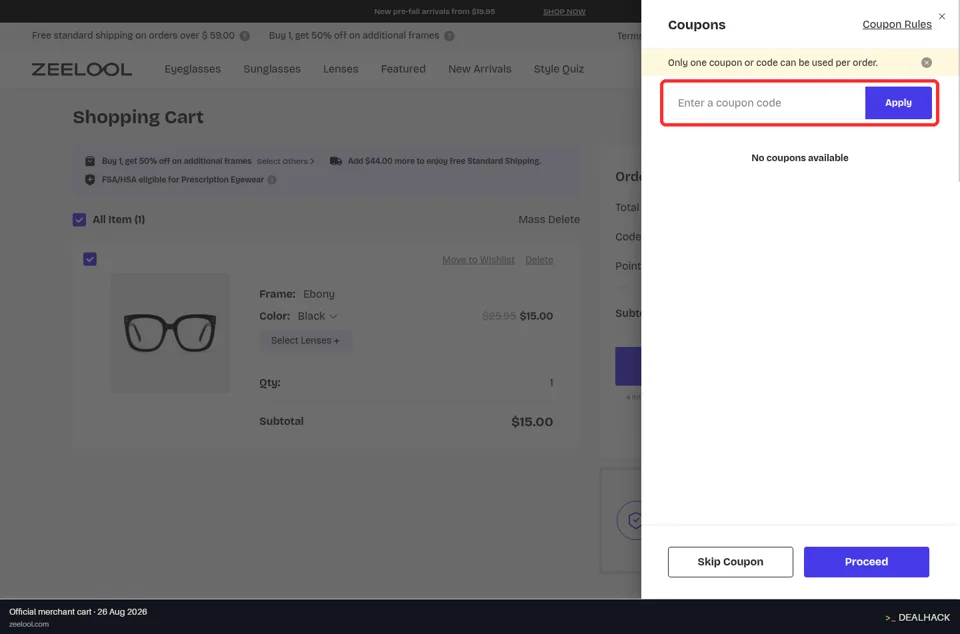Show FSA/HSA eligibility info

pos(272,180)
